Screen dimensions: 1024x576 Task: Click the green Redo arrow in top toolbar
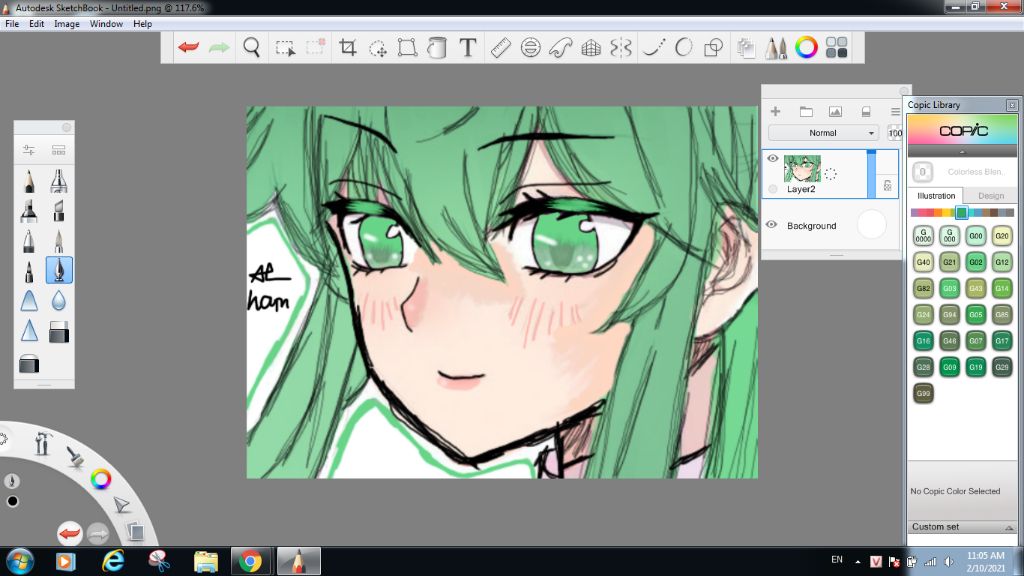[x=219, y=47]
